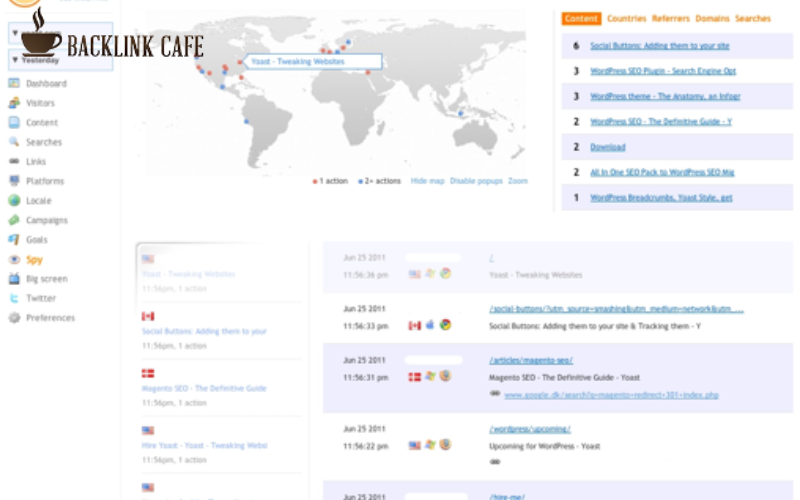Screen dimensions: 800x500
Task: Click the Goals flag icon
Action: point(14,239)
